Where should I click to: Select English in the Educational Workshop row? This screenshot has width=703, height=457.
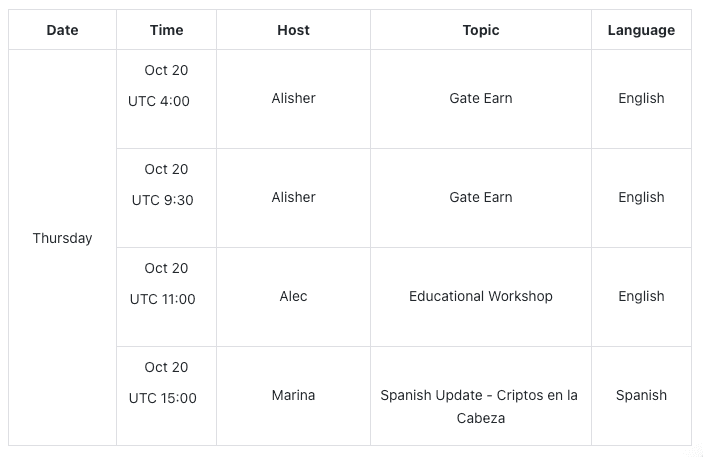[x=641, y=296]
